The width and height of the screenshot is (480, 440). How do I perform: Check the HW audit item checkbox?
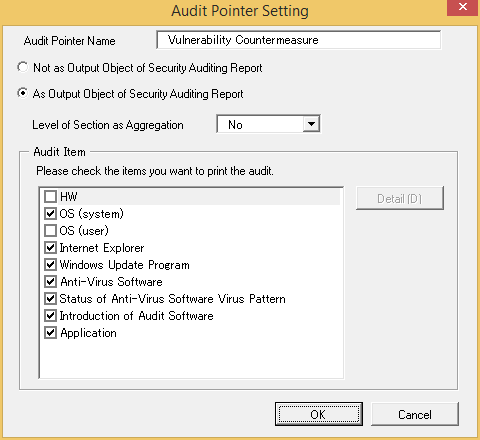(50, 197)
